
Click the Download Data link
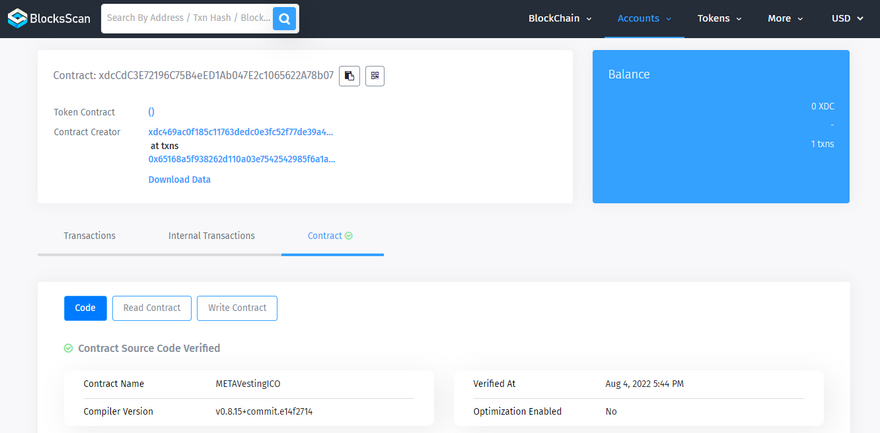pos(179,180)
